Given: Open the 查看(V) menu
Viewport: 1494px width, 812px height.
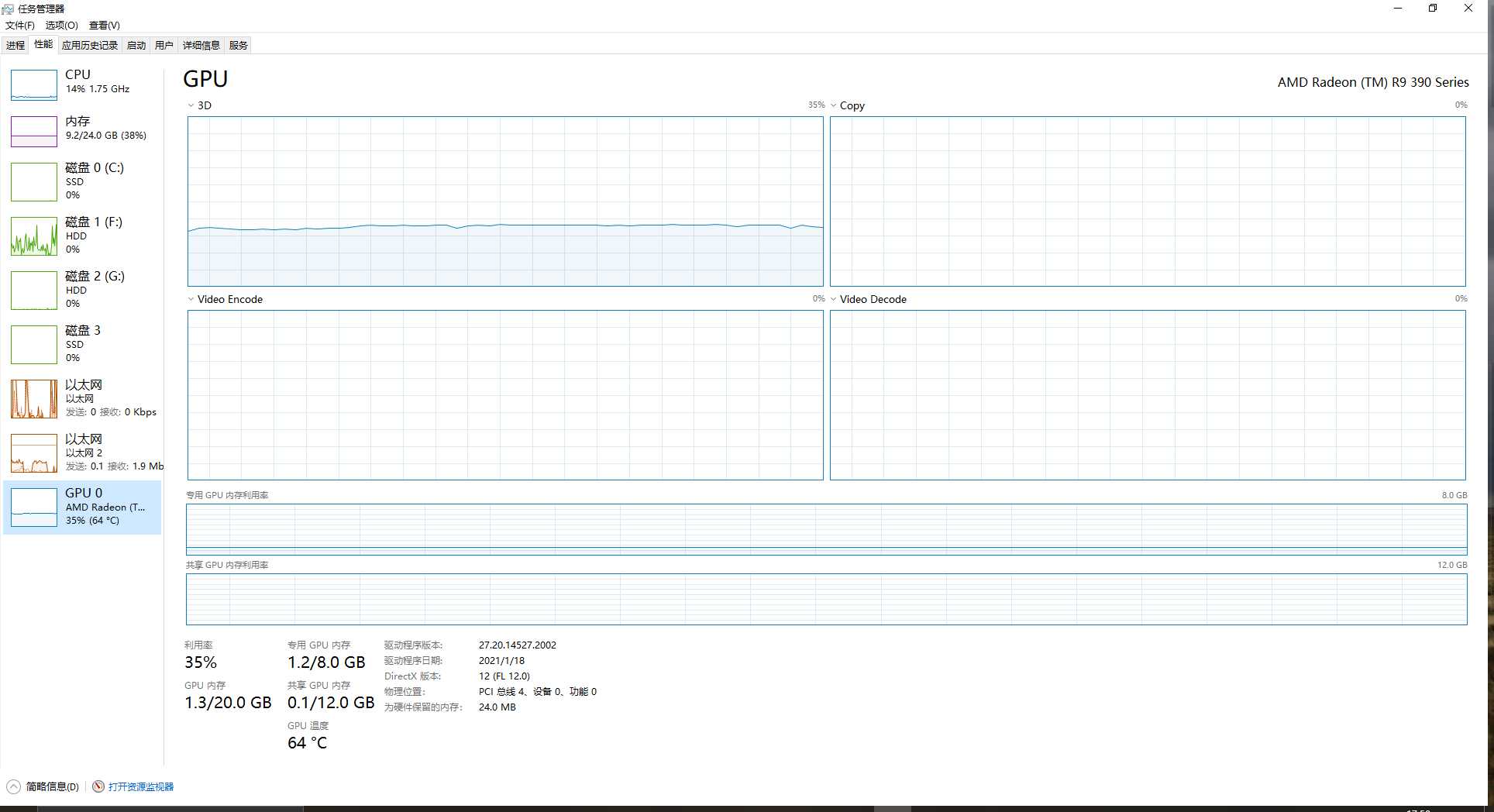Looking at the screenshot, I should coord(105,26).
